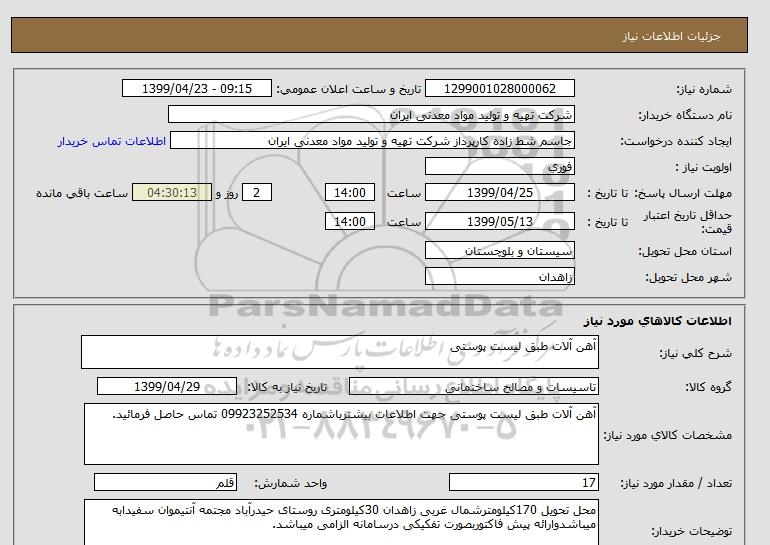Click goods specification text area with phone number
This screenshot has height=545, width=770.
pos(341,434)
